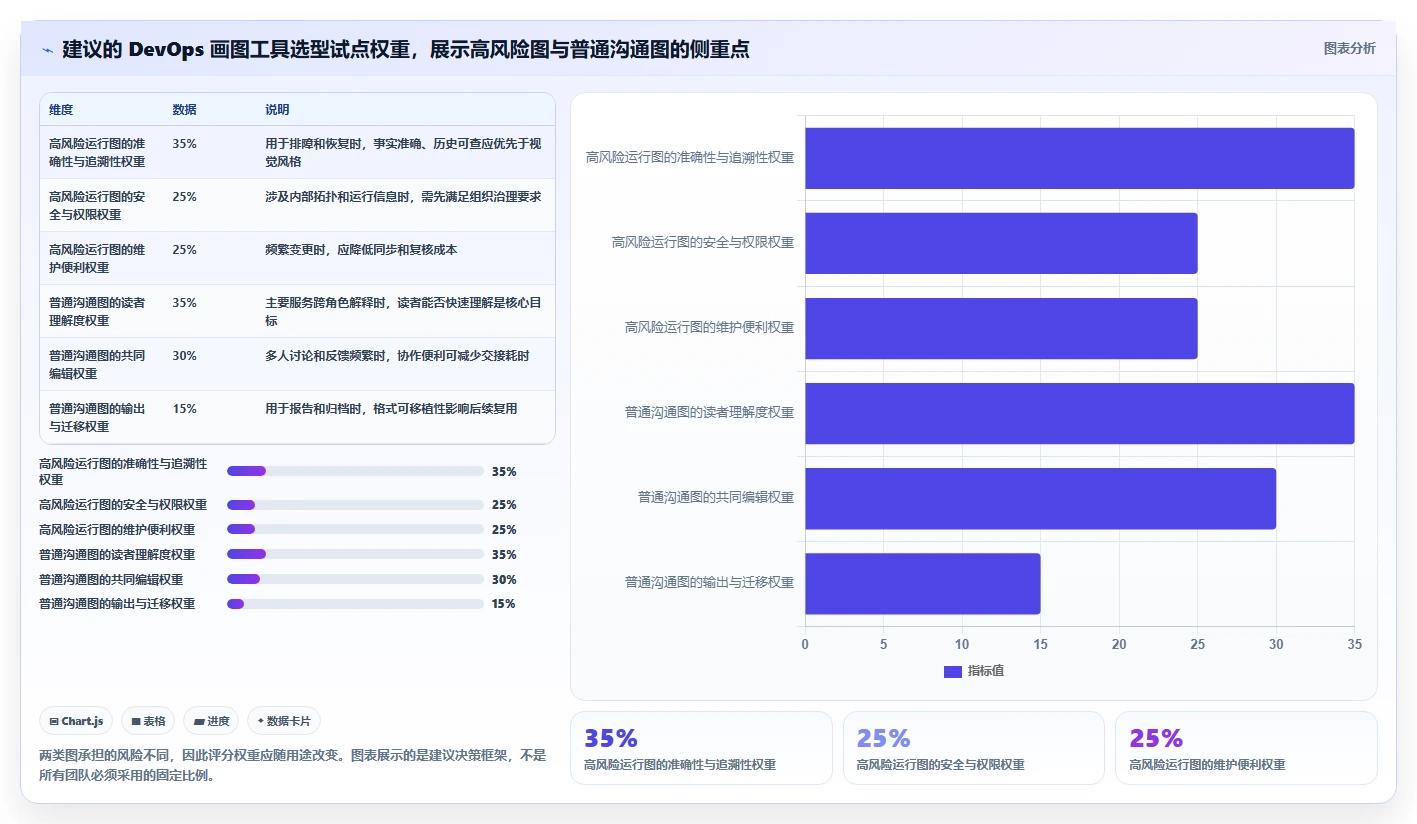Click the 30% value in the table

184,356
